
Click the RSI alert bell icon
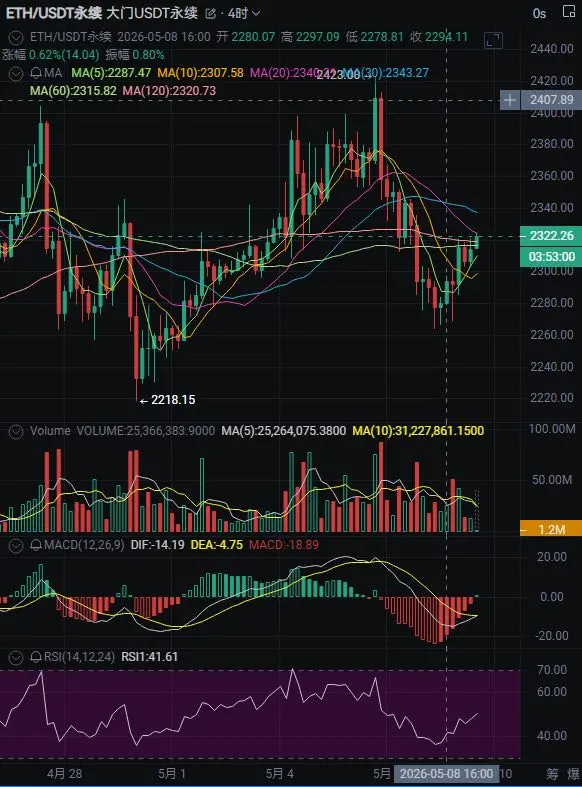pyautogui.click(x=36, y=657)
